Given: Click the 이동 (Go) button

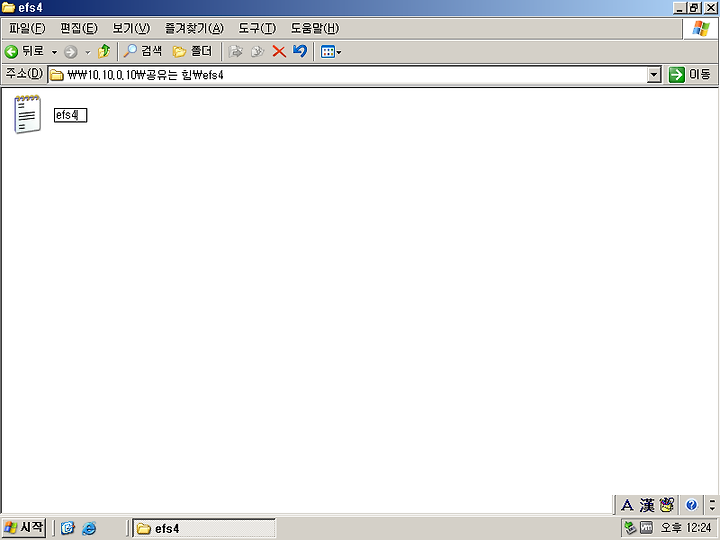Looking at the screenshot, I should (690, 74).
